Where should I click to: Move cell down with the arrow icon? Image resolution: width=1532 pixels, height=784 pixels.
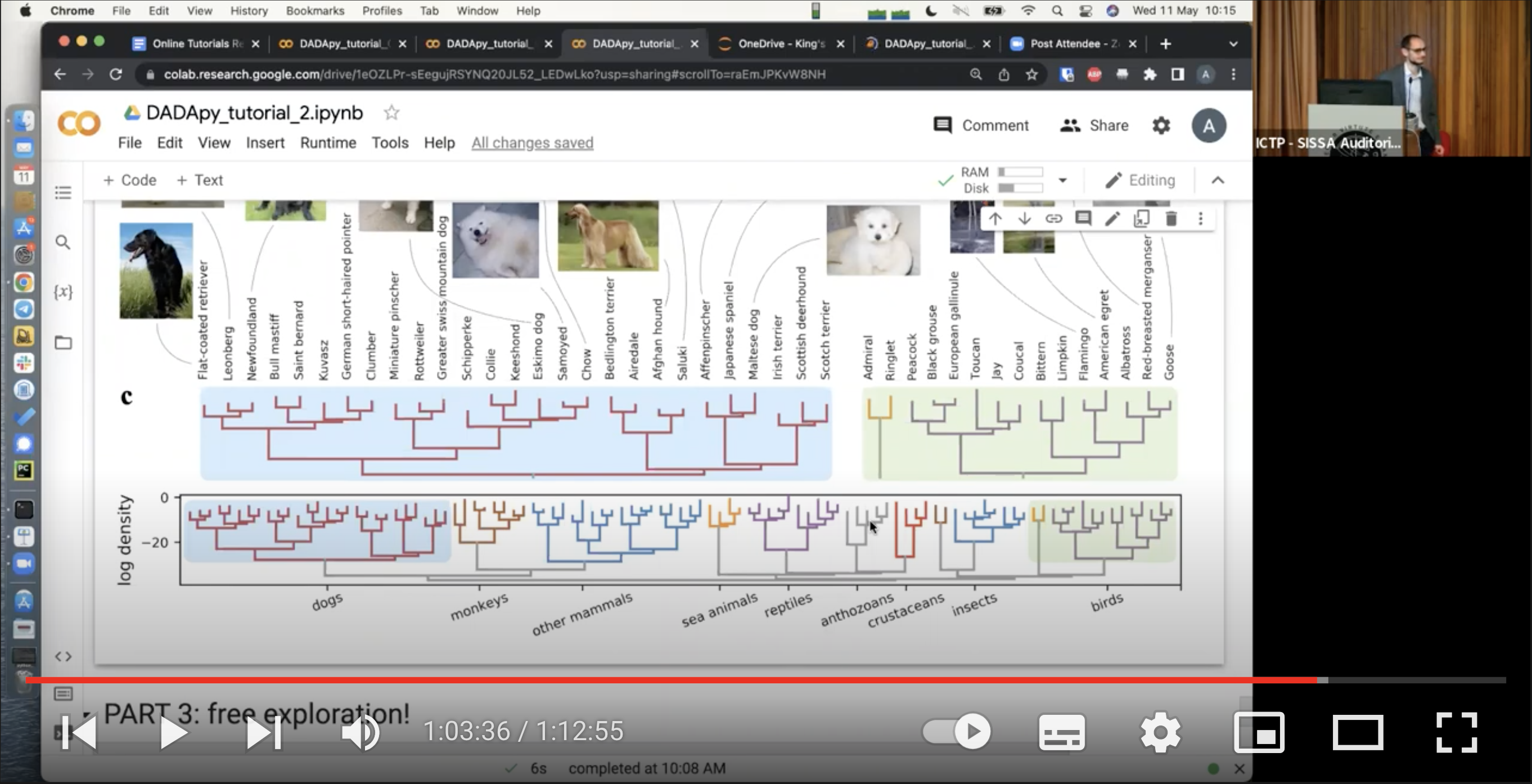coord(1024,219)
